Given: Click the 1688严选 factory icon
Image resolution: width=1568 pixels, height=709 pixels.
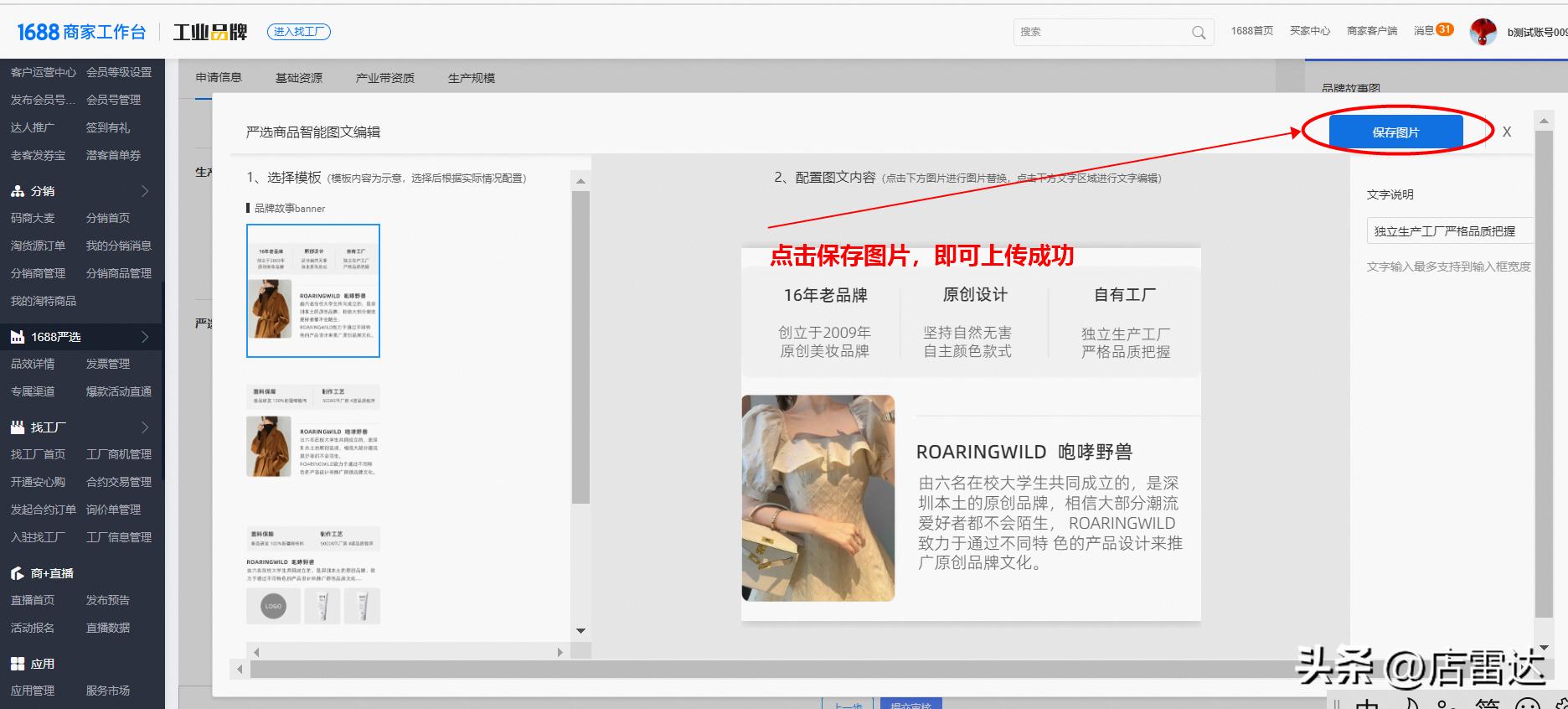Looking at the screenshot, I should (x=18, y=337).
